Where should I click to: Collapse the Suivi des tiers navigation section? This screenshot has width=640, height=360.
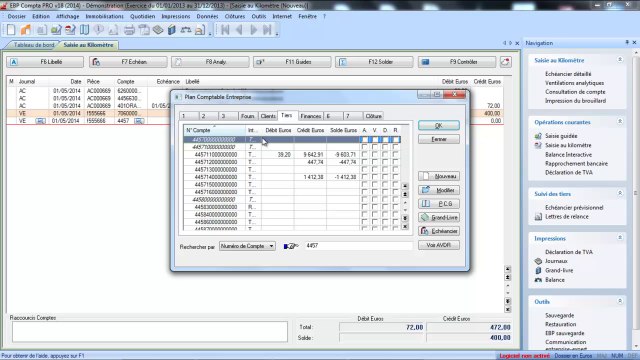(620, 193)
